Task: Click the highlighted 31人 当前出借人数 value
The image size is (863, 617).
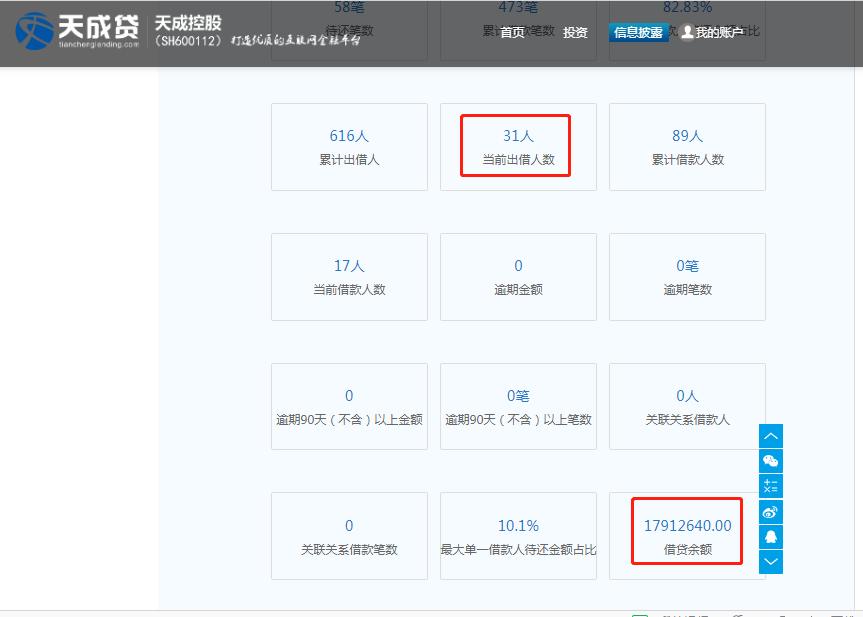Action: [517, 145]
